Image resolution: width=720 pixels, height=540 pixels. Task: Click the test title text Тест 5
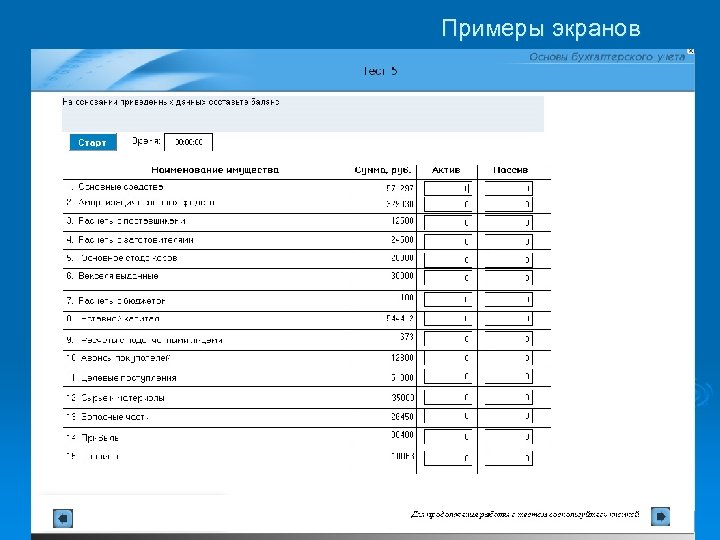pyautogui.click(x=380, y=71)
